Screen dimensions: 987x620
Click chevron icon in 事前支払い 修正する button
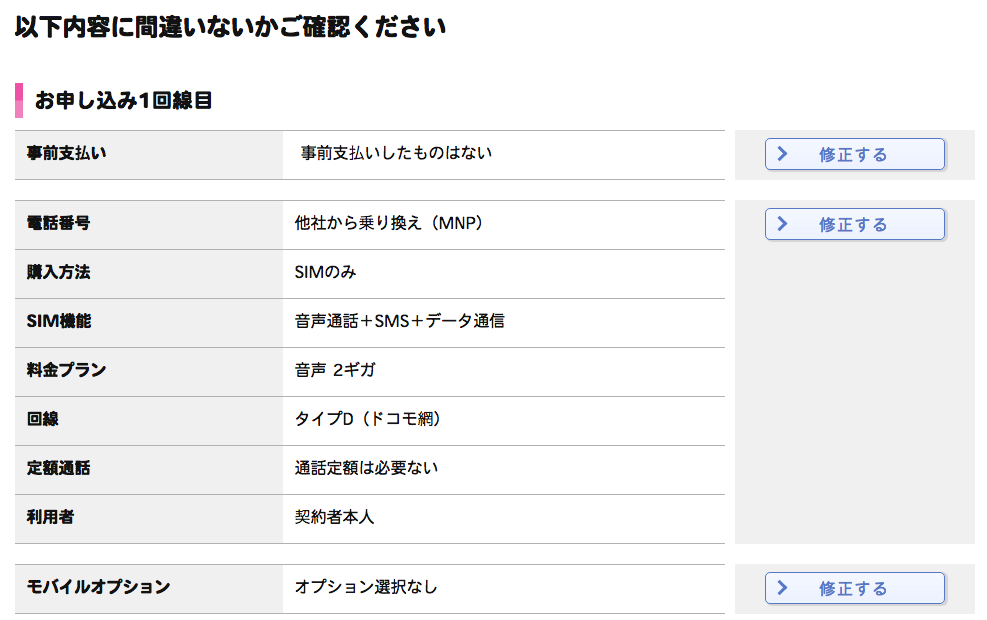coord(782,154)
